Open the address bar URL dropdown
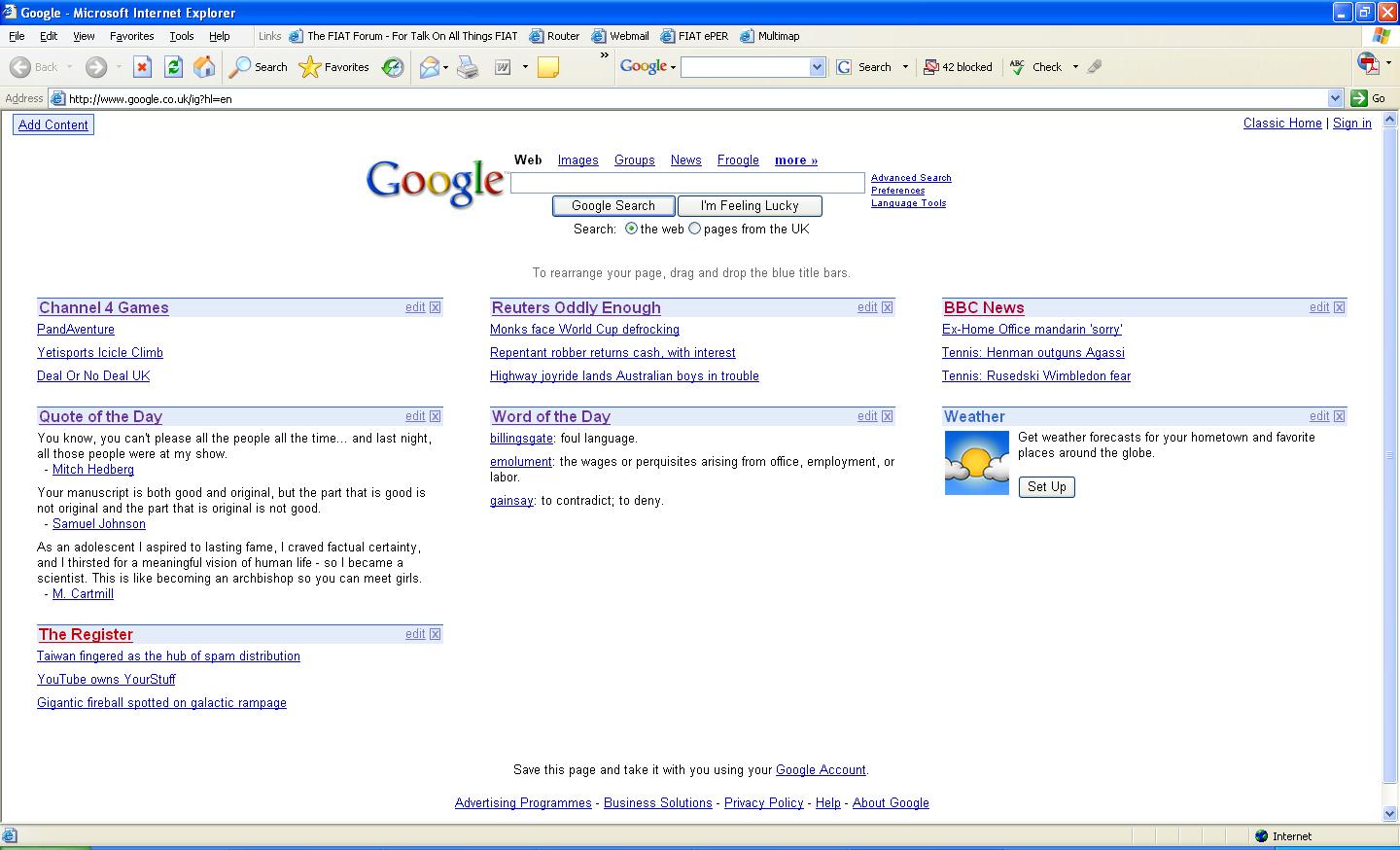The width and height of the screenshot is (1400, 850). pyautogui.click(x=1335, y=98)
